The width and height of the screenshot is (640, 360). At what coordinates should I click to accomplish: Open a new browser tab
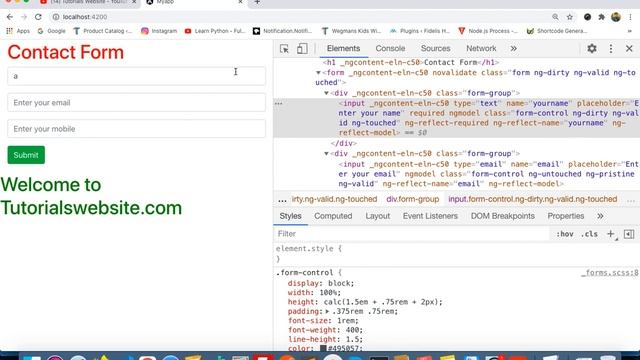click(x=257, y=2)
